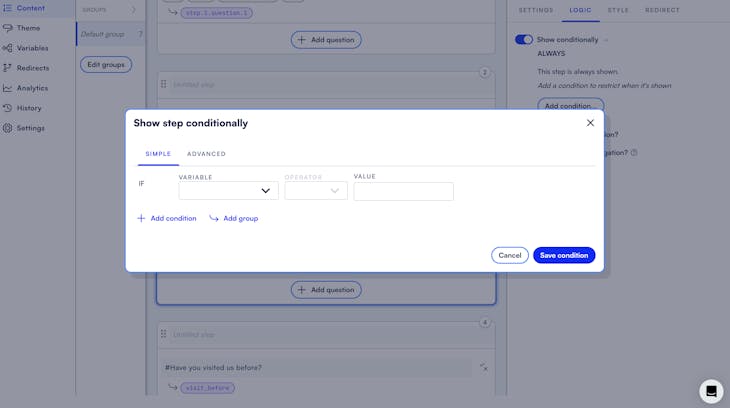
Task: Click the step.1.question.1 variable tag
Action: [216, 13]
